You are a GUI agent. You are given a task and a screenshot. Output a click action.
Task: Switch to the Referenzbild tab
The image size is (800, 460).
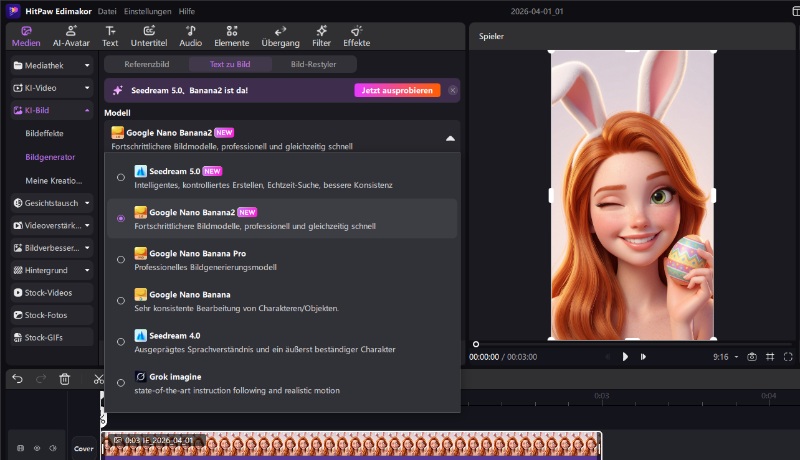(146, 64)
